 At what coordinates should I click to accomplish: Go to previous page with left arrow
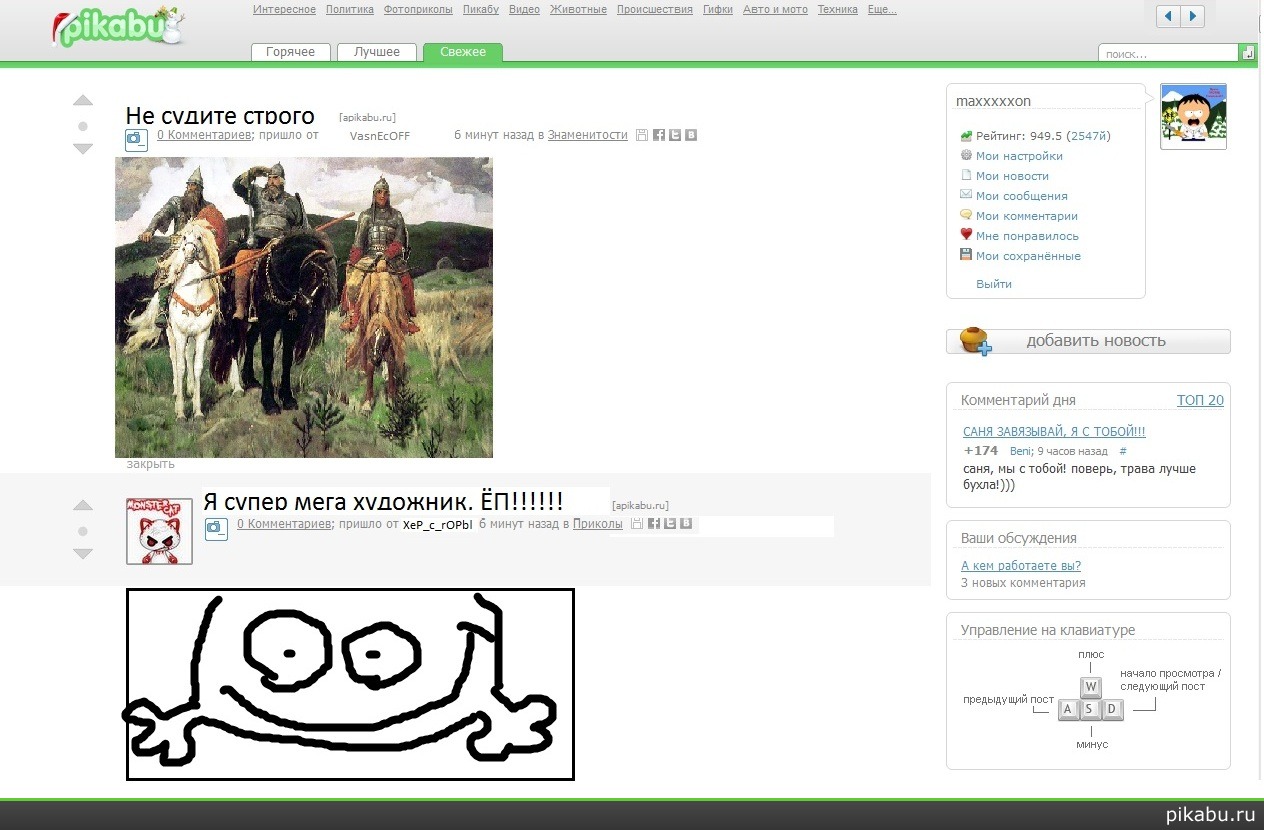tap(1168, 16)
